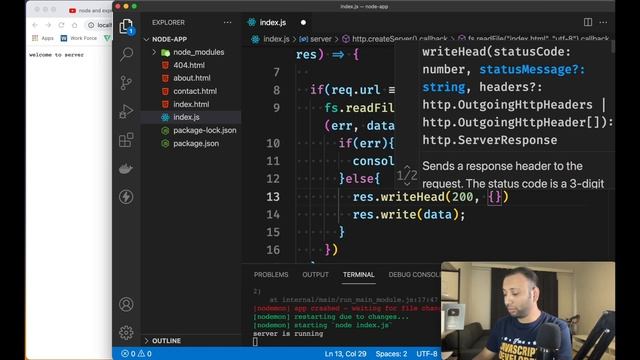Switch to the index.js editor tab
This screenshot has height=360, width=640.
tap(273, 22)
